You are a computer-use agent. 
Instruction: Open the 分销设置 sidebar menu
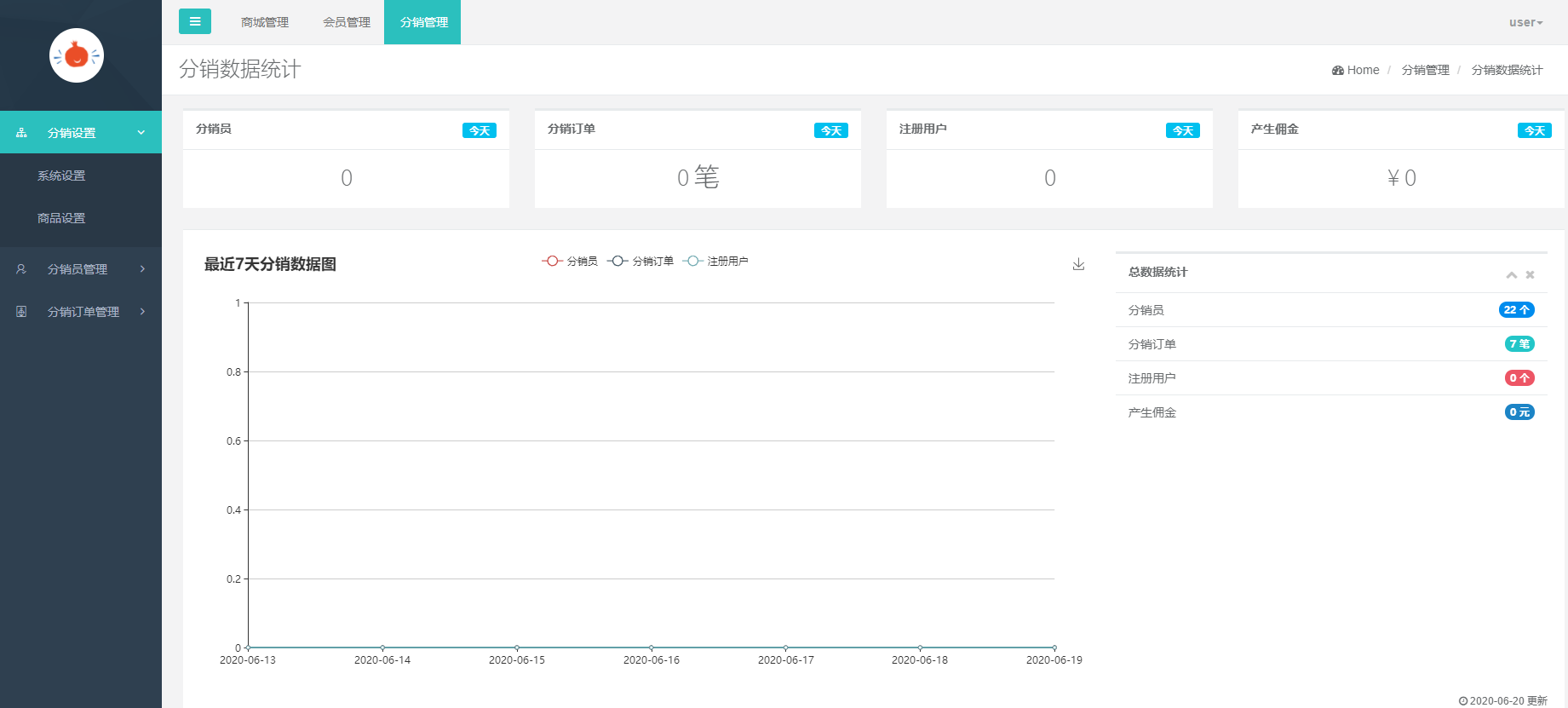81,132
